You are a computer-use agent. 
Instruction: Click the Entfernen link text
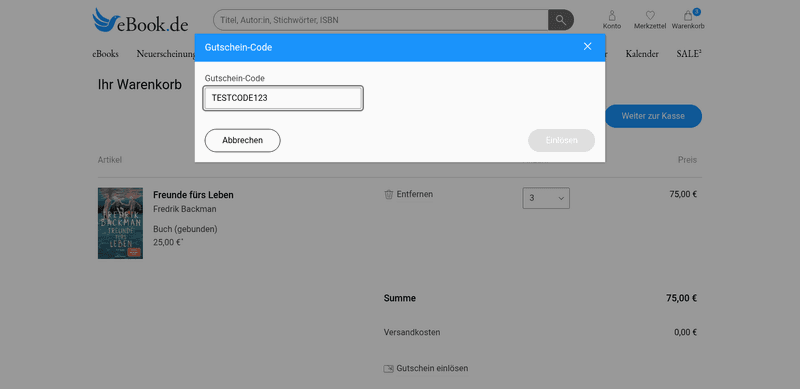415,194
